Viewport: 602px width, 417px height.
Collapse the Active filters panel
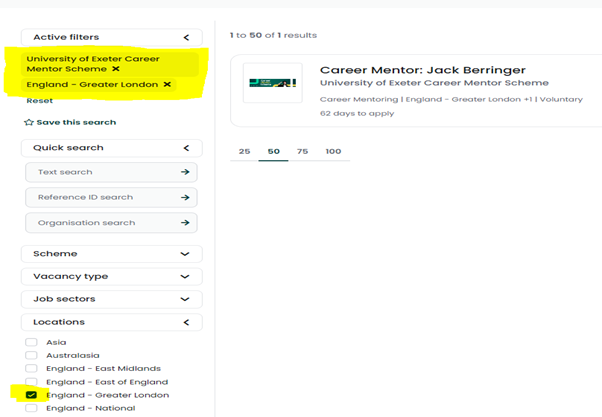click(185, 37)
